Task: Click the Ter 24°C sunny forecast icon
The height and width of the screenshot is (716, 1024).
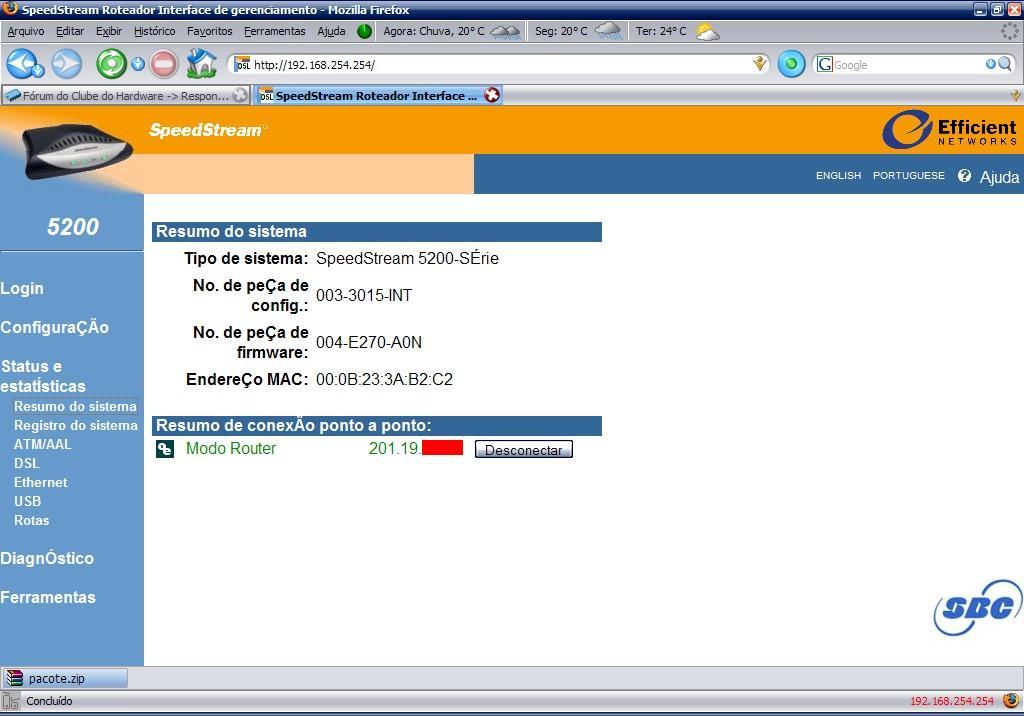Action: 707,31
